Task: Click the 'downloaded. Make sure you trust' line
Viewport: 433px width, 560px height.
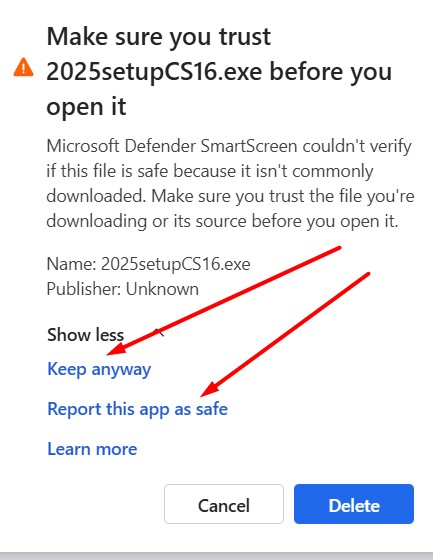Action: 230,196
